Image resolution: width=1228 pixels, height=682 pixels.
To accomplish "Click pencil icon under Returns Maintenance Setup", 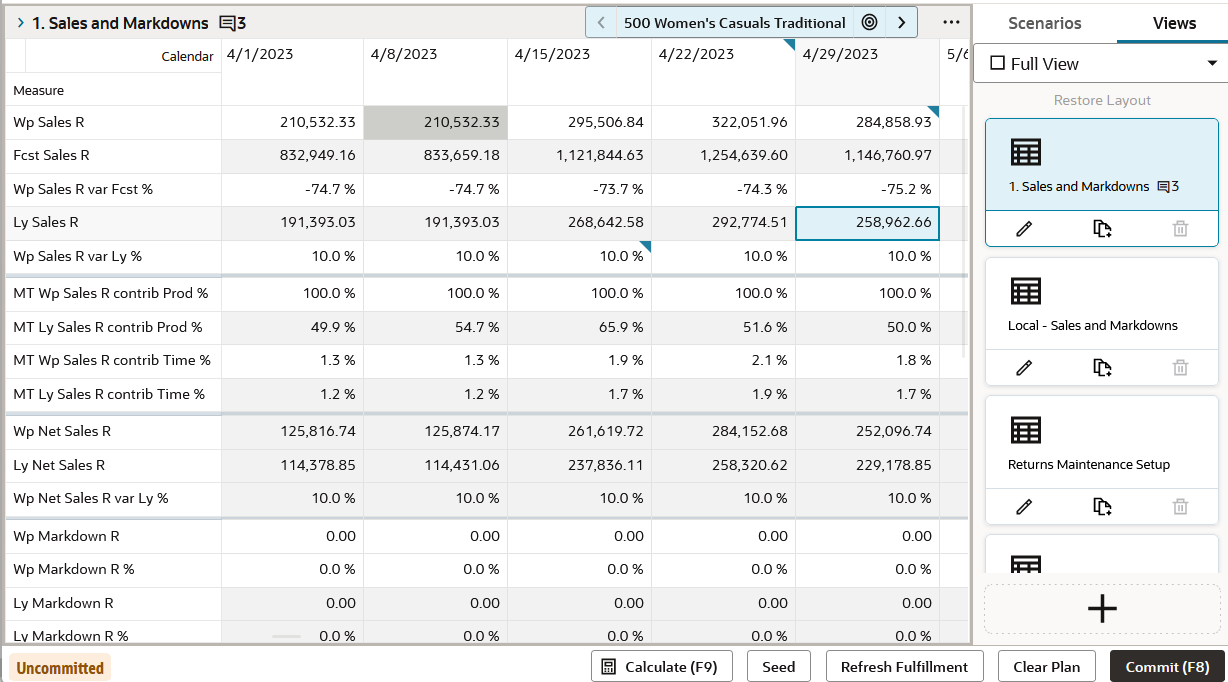I will pos(1024,507).
